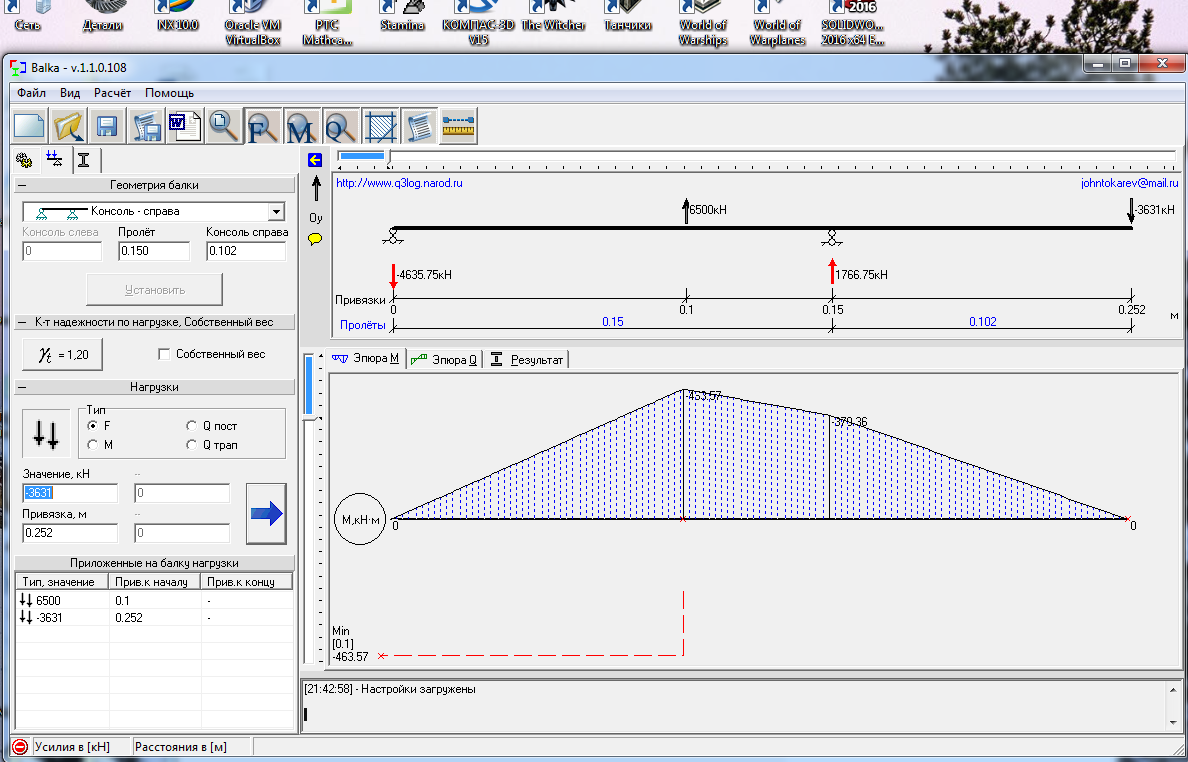The image size is (1188, 762).
Task: Toggle the hatching grid toolbar icon
Action: coord(380,126)
